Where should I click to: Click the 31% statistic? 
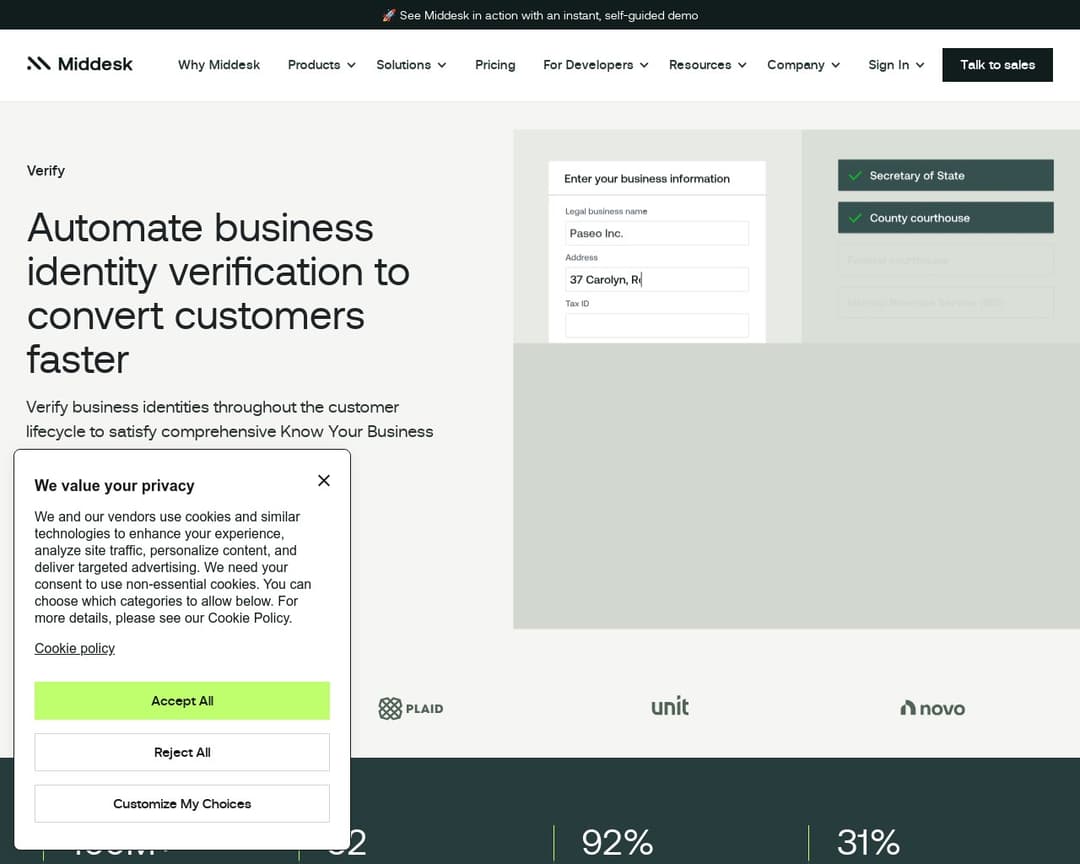point(868,843)
